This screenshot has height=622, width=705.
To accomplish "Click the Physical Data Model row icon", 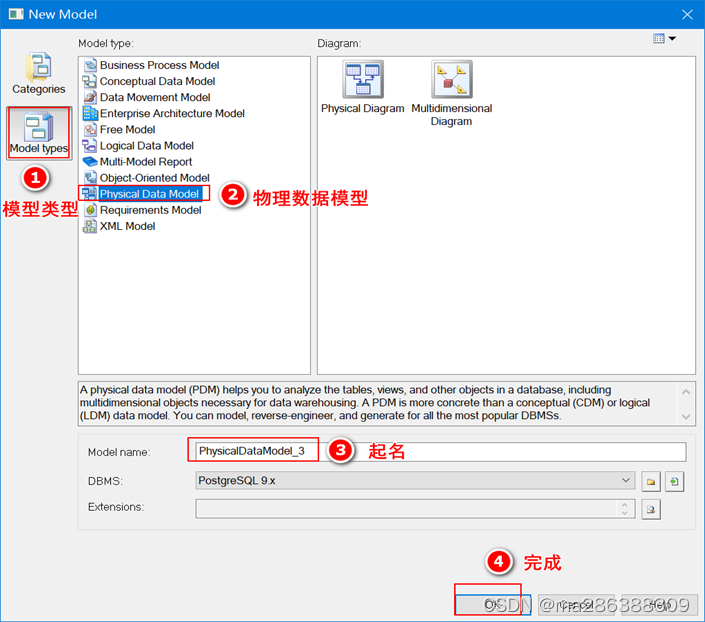I will tap(89, 194).
